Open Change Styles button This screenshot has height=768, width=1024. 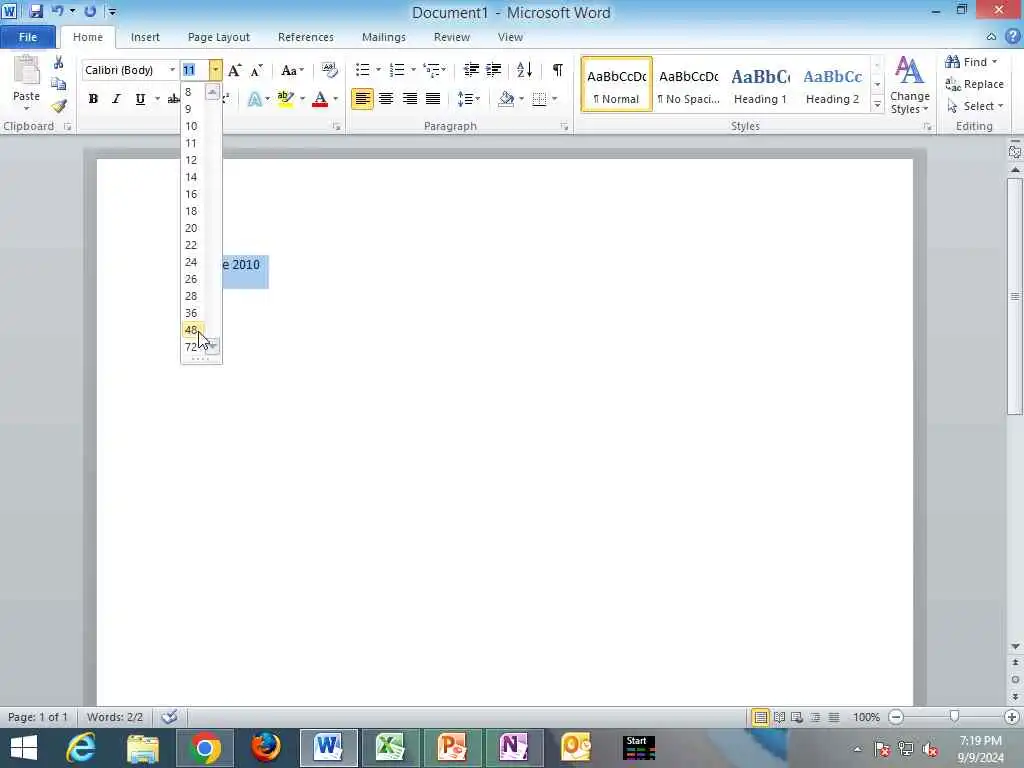click(909, 85)
